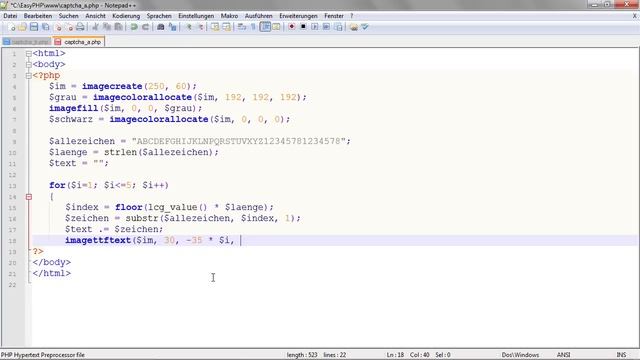Viewport: 640px width, 360px height.
Task: Open the ? help menu
Action: [x=351, y=16]
